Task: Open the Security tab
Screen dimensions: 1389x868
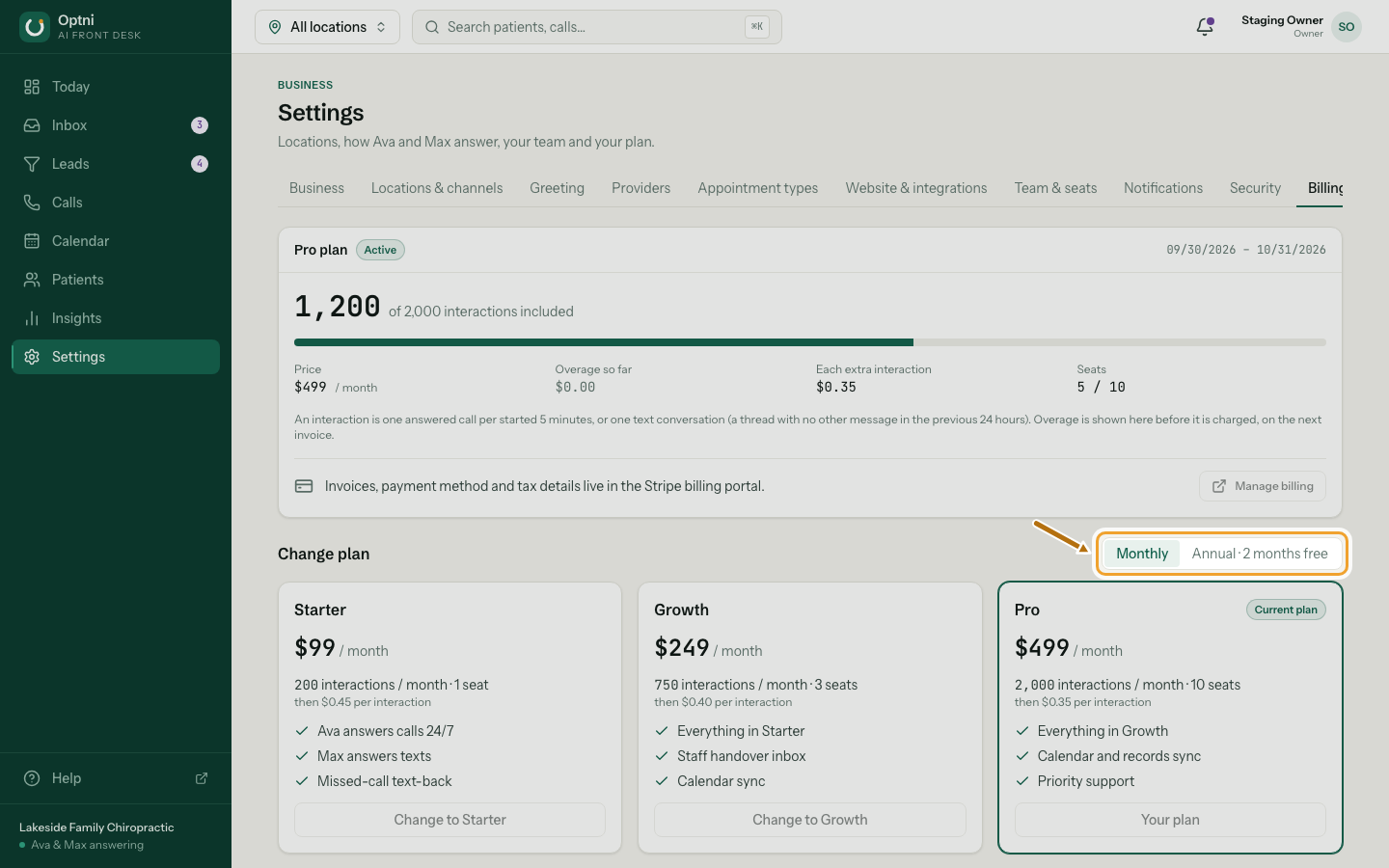Action: click(x=1255, y=188)
